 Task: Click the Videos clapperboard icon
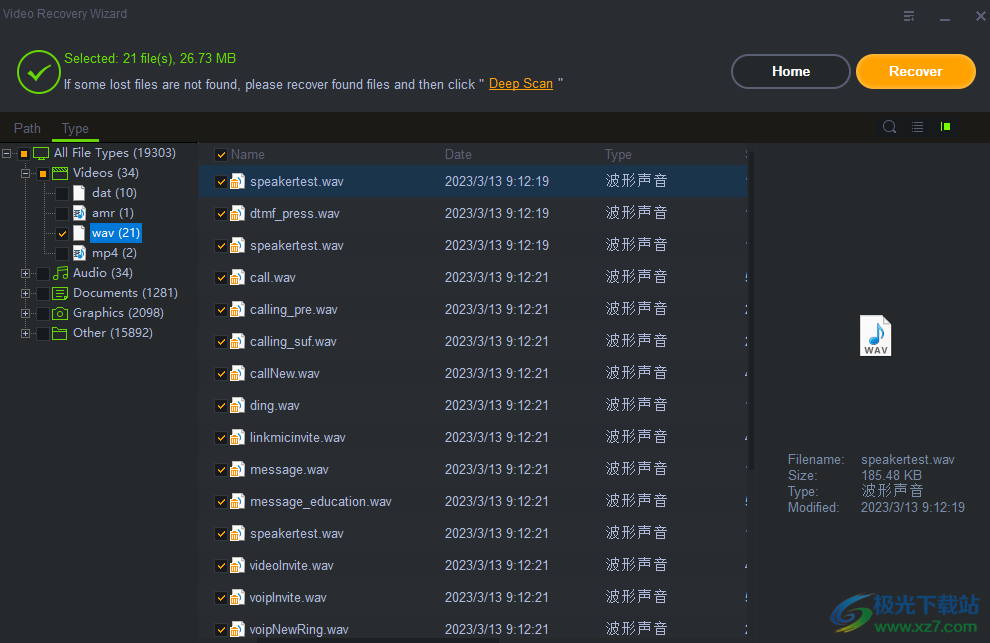point(60,173)
